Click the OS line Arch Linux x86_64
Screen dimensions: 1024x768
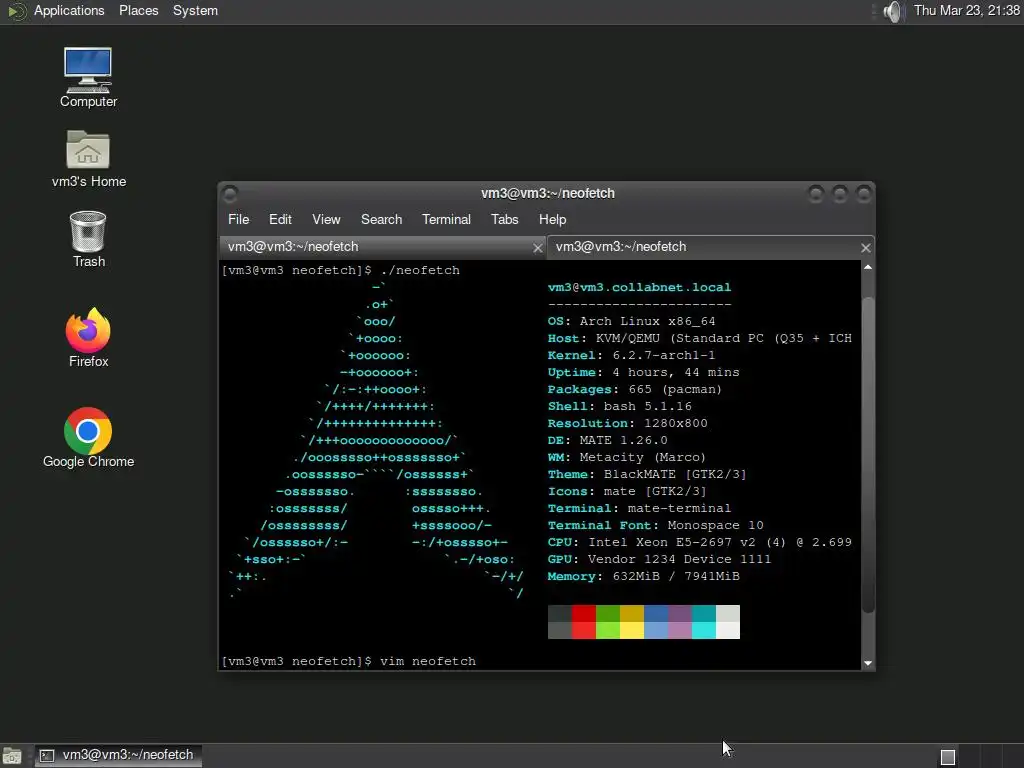tap(632, 321)
